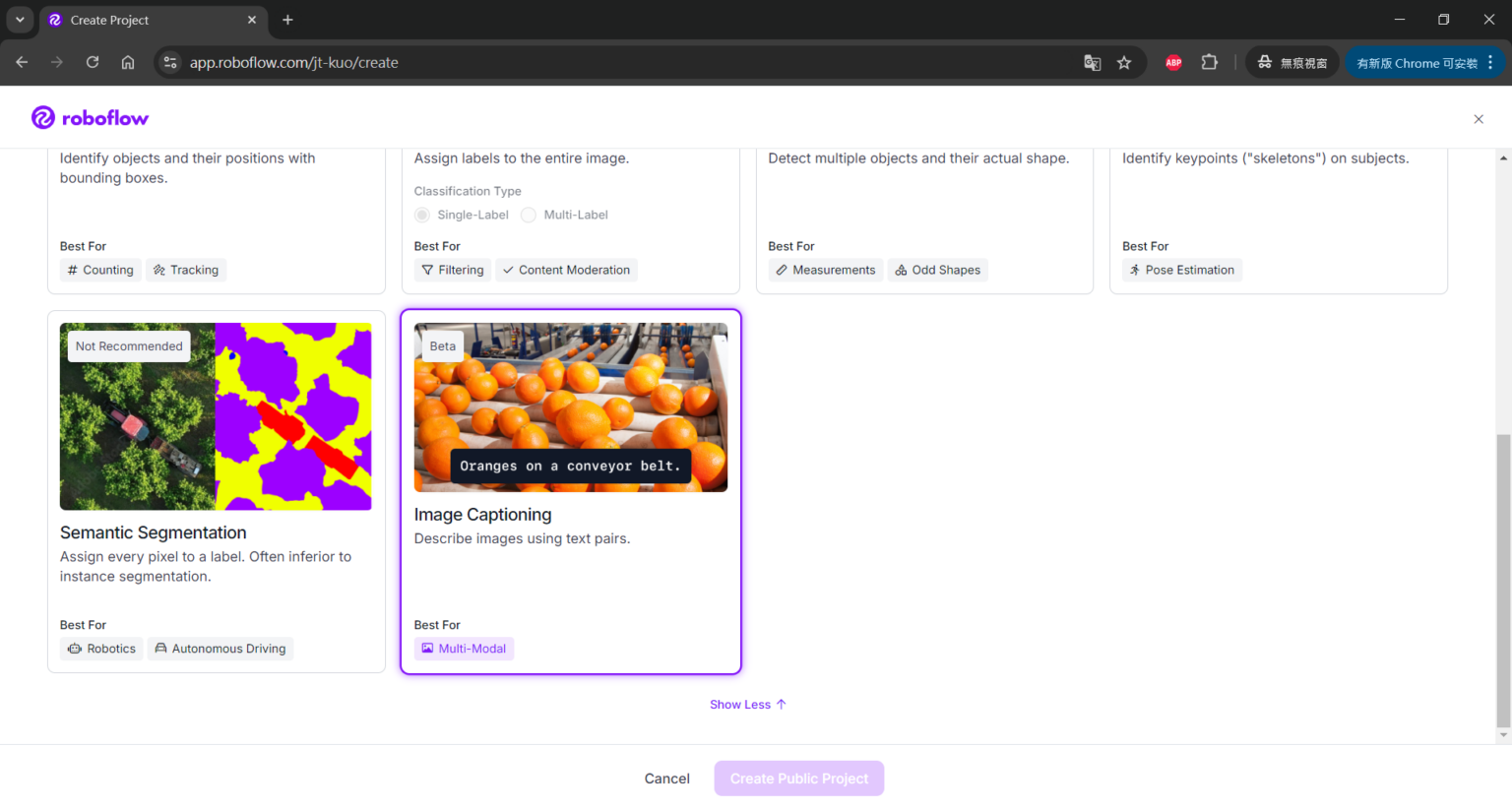Image resolution: width=1512 pixels, height=811 pixels.
Task: Click the Roboflow logo icon
Action: point(43,118)
